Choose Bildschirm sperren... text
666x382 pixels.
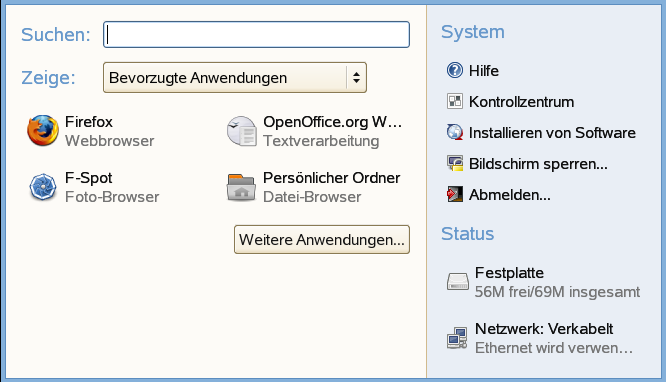(x=538, y=164)
